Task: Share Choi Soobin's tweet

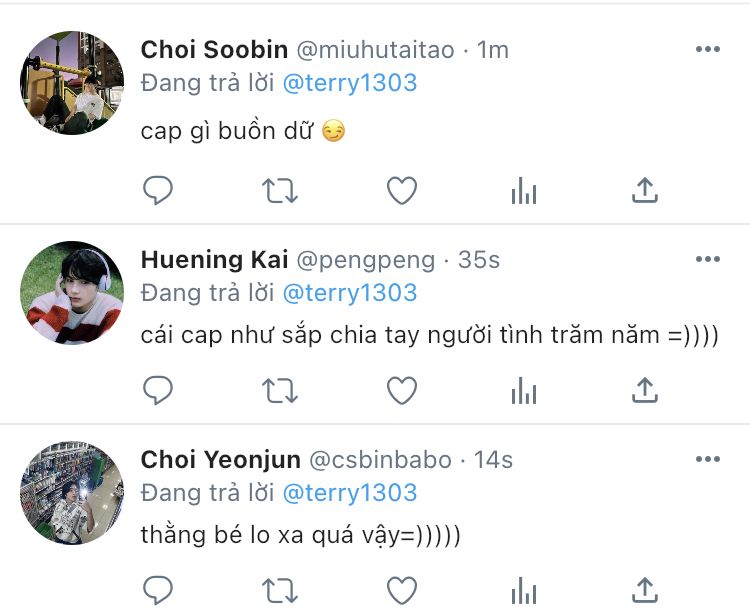Action: point(646,190)
